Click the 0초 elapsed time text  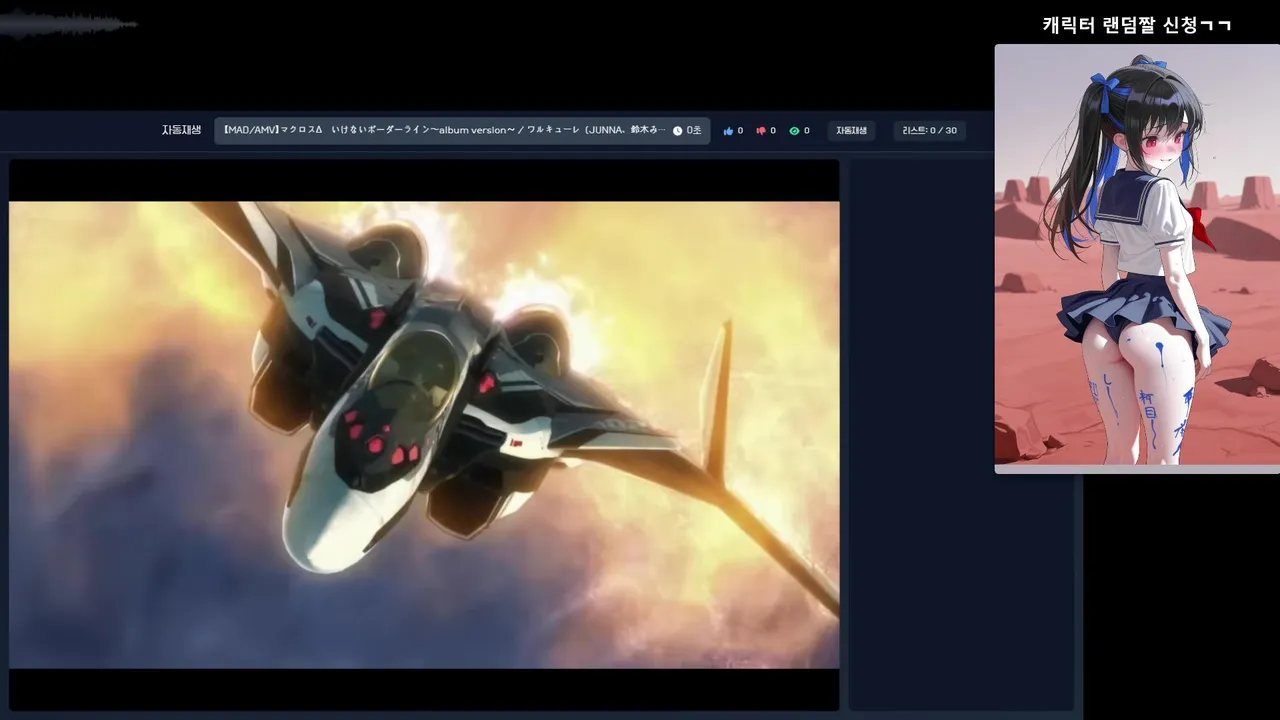694,131
